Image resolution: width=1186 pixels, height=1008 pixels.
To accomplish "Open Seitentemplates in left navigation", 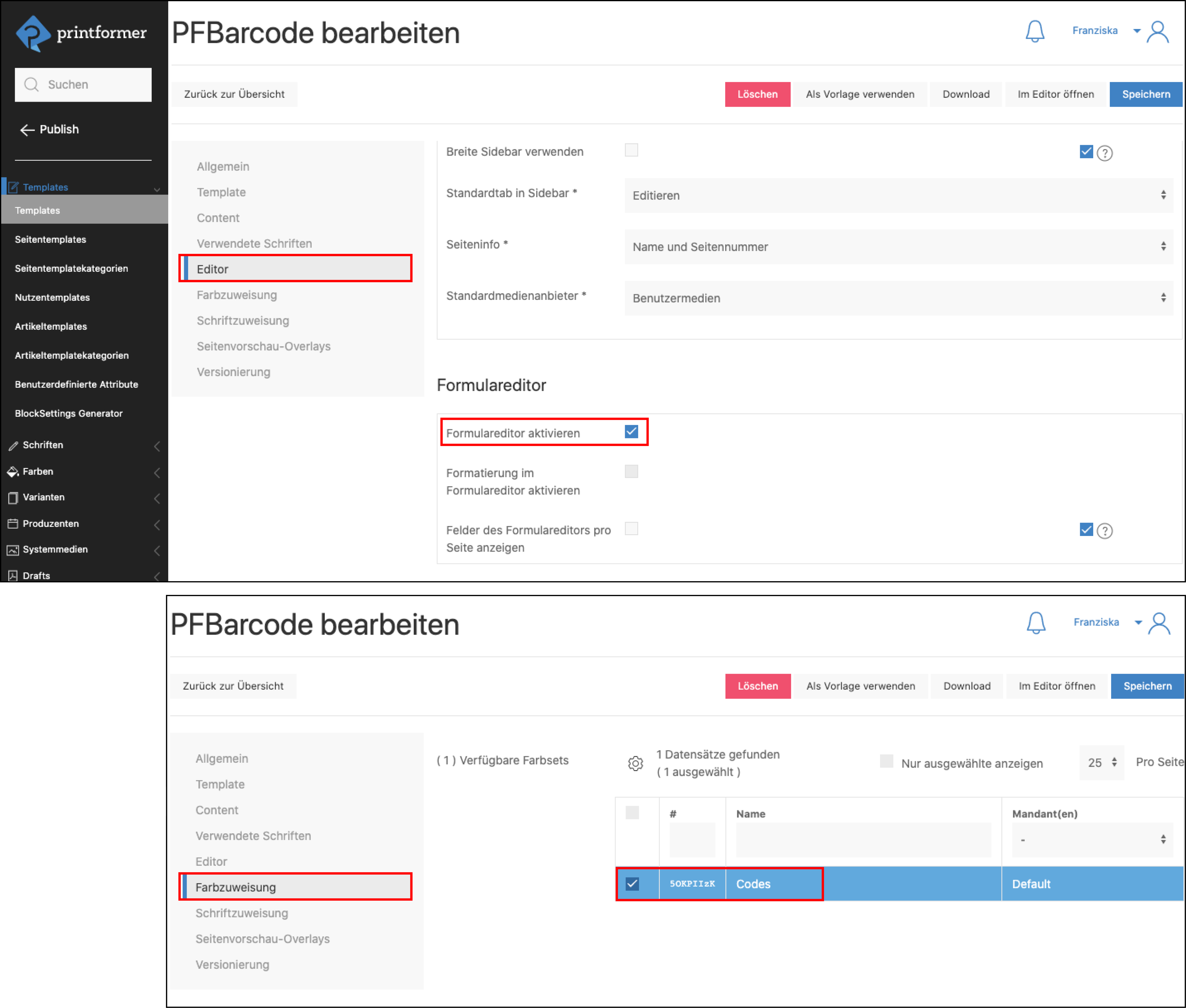I will tap(50, 240).
